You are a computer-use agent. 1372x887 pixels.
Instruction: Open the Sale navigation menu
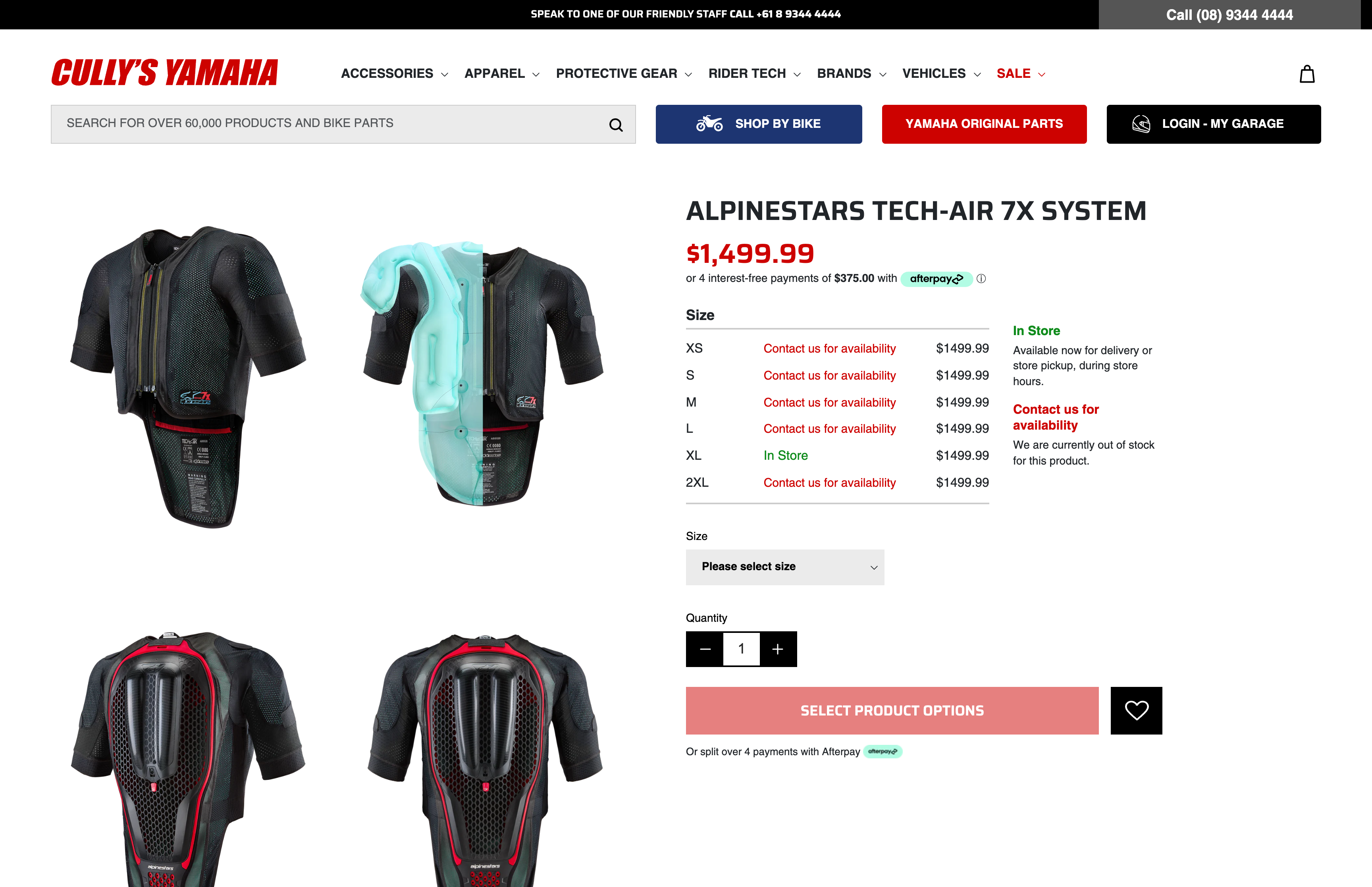[1020, 74]
